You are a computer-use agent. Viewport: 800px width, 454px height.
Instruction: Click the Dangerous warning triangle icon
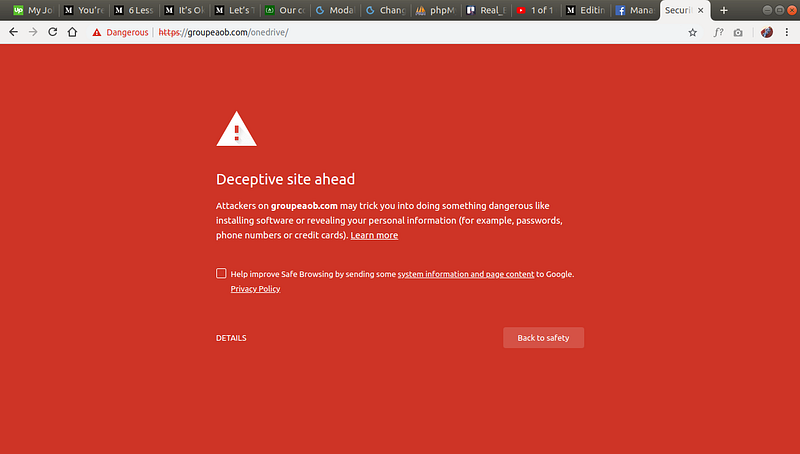(x=96, y=33)
